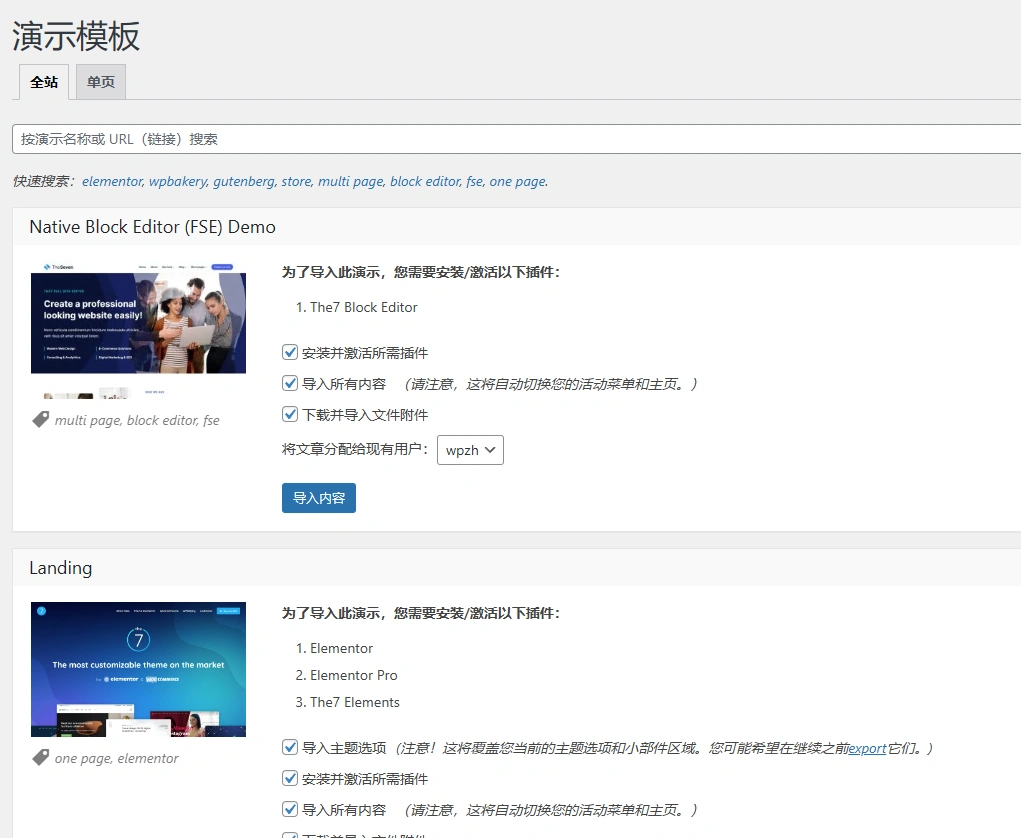Uncheck 下载并导入文件附件 option
The width and height of the screenshot is (1021, 838).
[x=289, y=413]
